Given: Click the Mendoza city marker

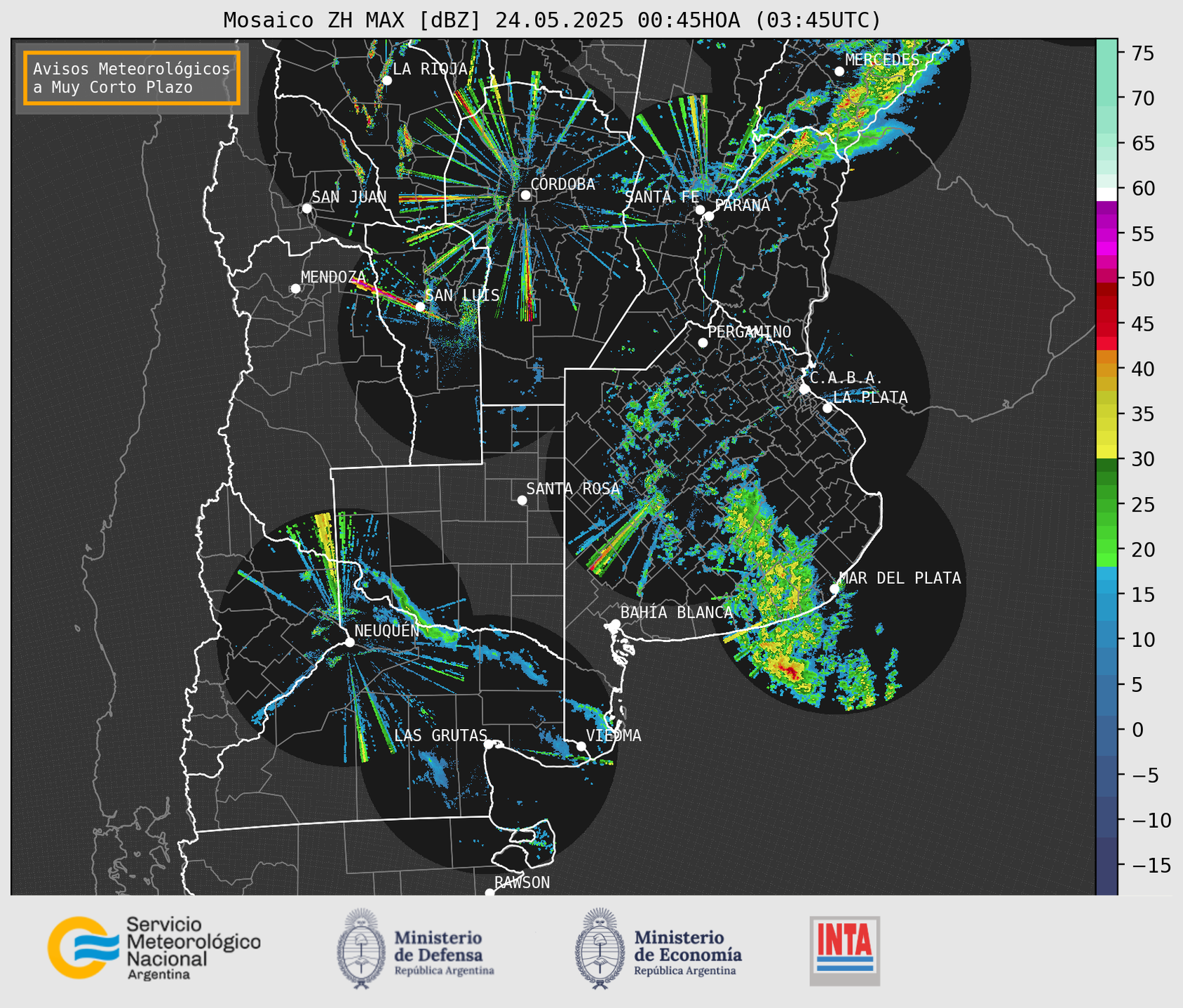Looking at the screenshot, I should (x=295, y=289).
